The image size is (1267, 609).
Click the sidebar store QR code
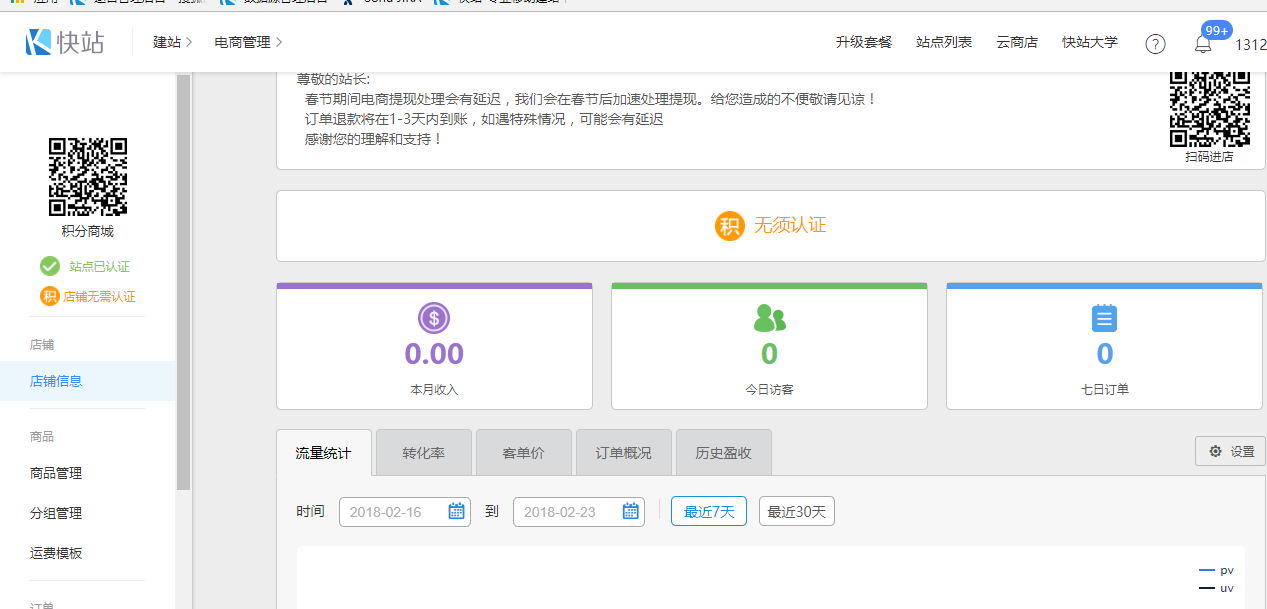click(88, 177)
